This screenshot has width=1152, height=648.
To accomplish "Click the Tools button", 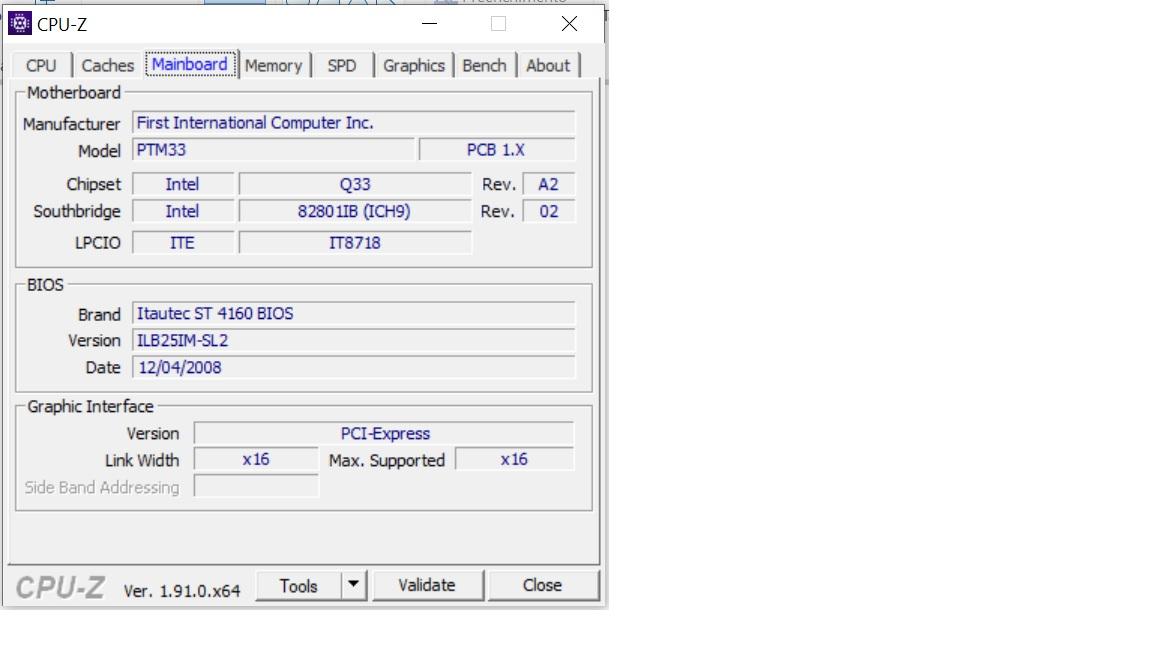I will tap(298, 586).
